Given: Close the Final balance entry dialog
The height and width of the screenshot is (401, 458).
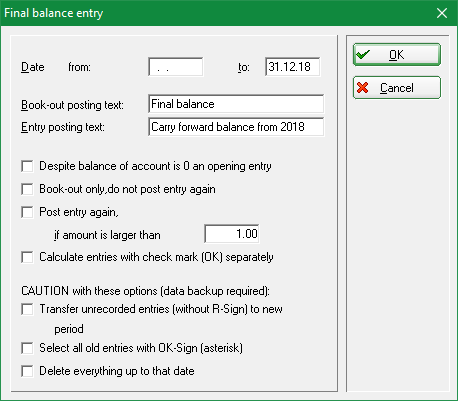Looking at the screenshot, I should pyautogui.click(x=442, y=13).
